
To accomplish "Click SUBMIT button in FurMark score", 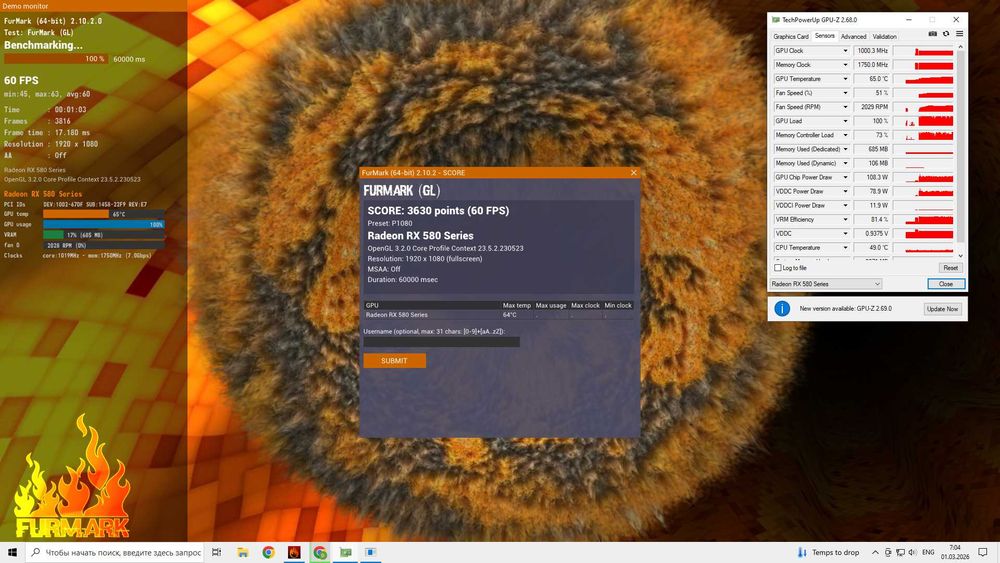I will point(394,361).
